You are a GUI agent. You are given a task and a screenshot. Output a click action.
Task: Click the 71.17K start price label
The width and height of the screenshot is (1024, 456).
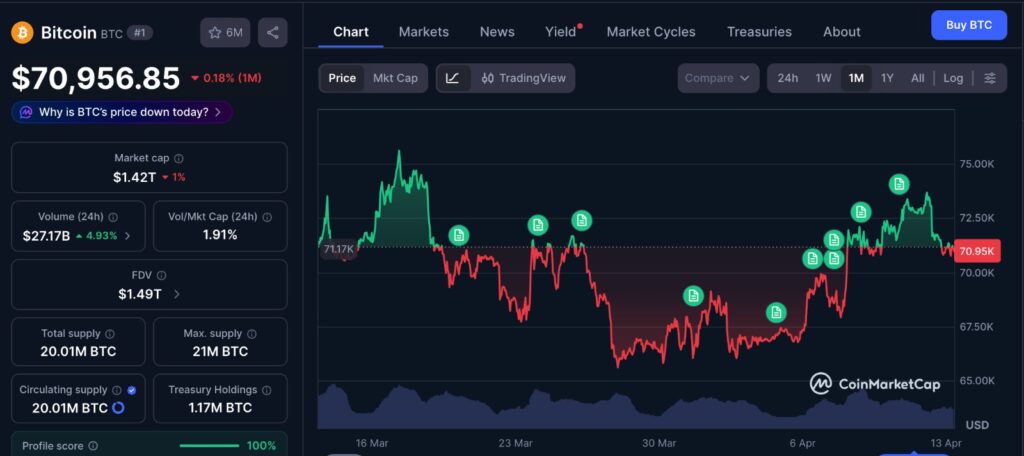[x=338, y=249]
